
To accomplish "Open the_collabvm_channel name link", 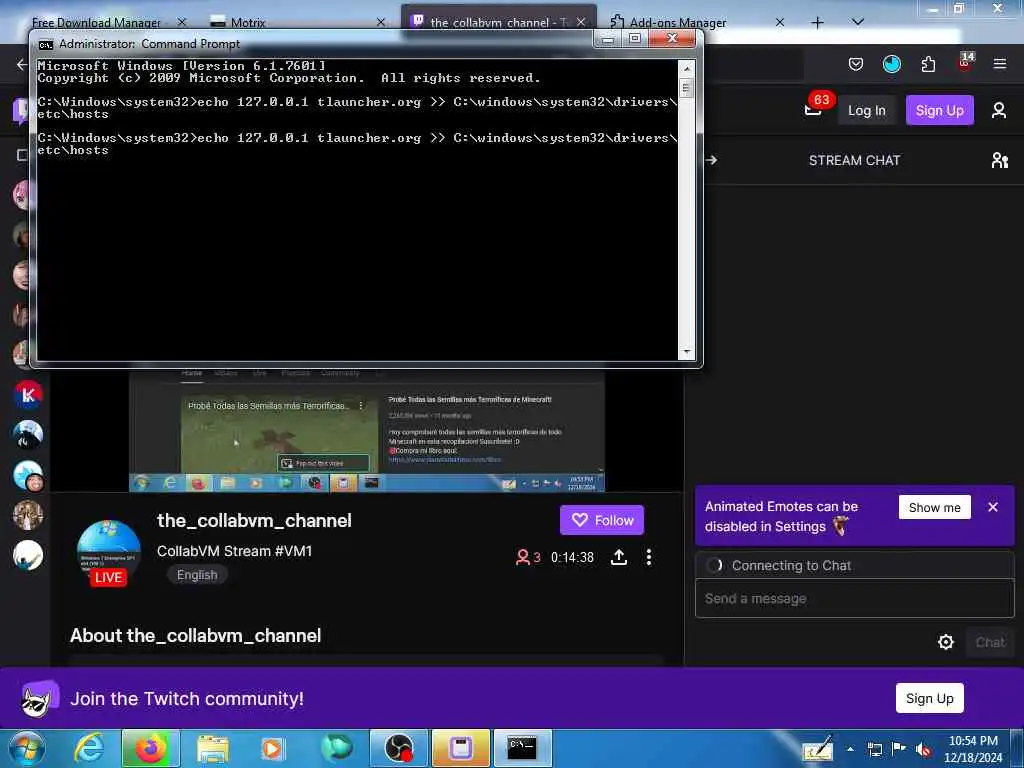I will tap(254, 520).
